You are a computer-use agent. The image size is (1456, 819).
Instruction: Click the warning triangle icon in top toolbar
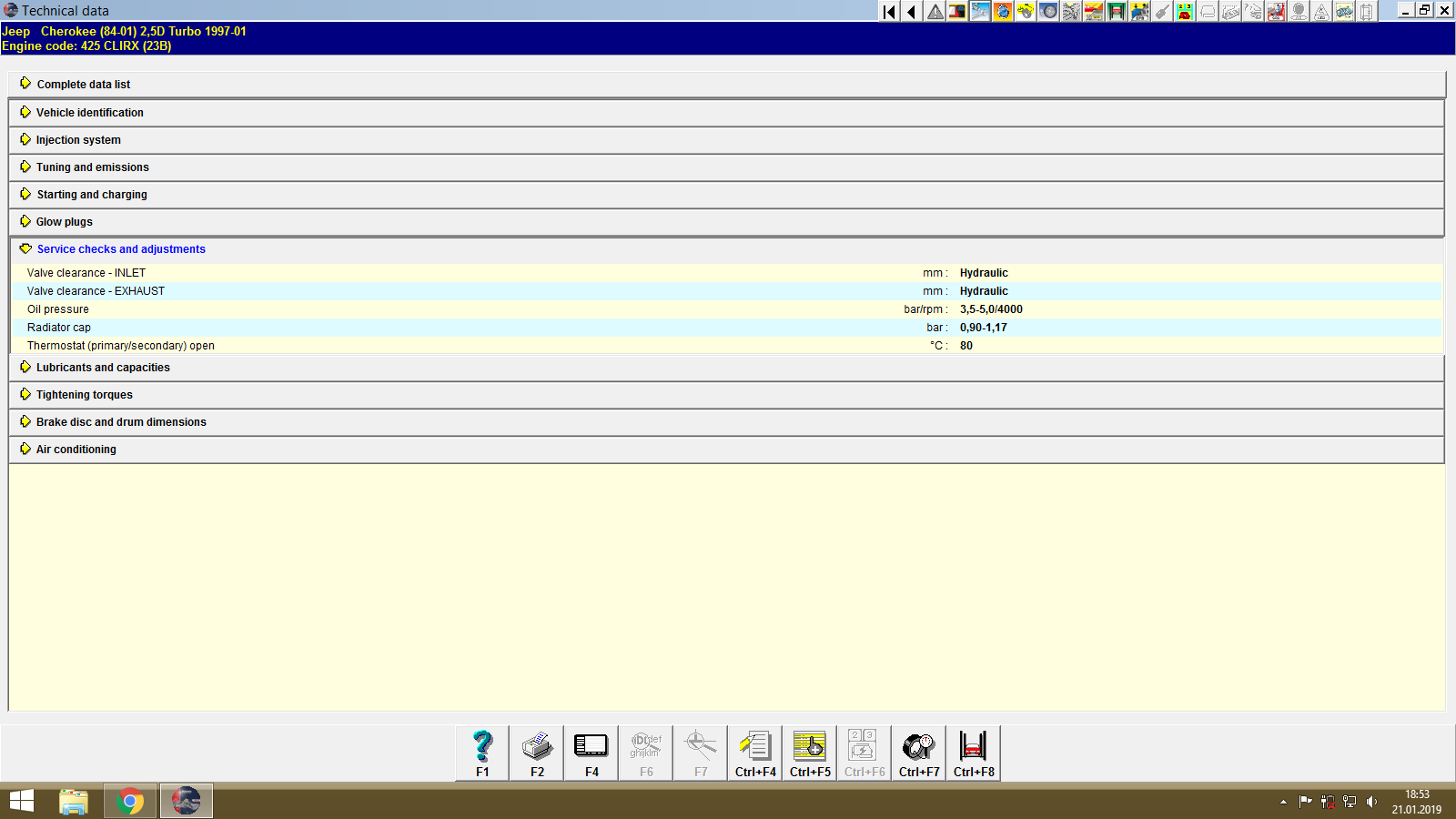(934, 11)
